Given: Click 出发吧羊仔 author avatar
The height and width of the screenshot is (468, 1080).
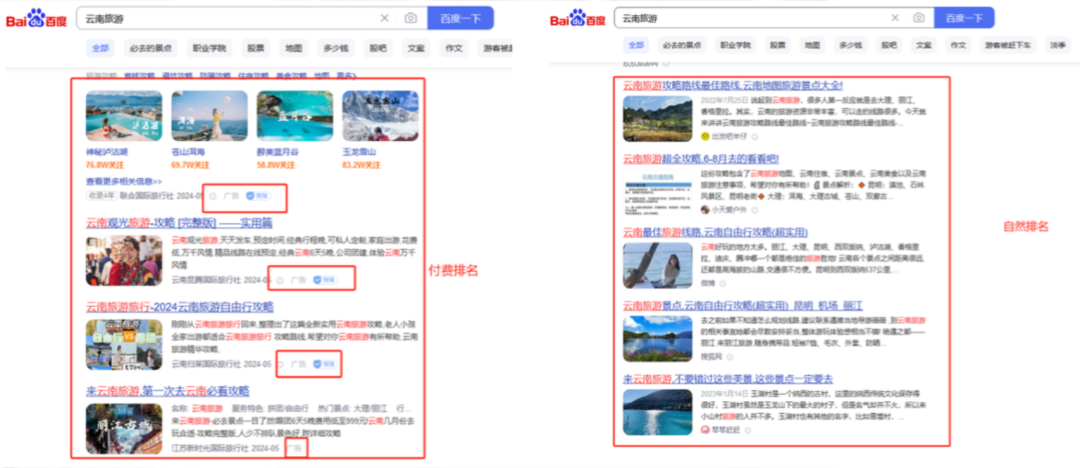Looking at the screenshot, I should pos(705,136).
